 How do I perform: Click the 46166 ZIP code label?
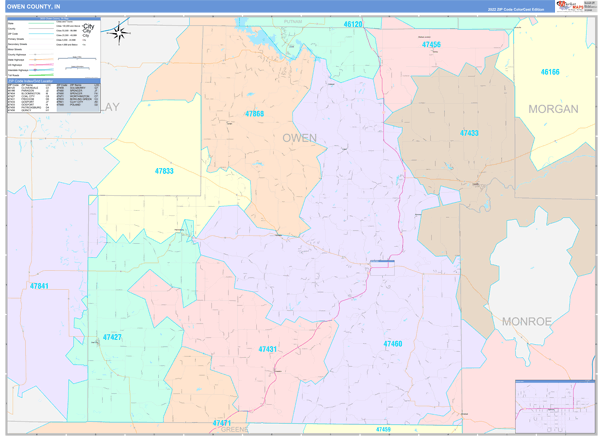550,72
